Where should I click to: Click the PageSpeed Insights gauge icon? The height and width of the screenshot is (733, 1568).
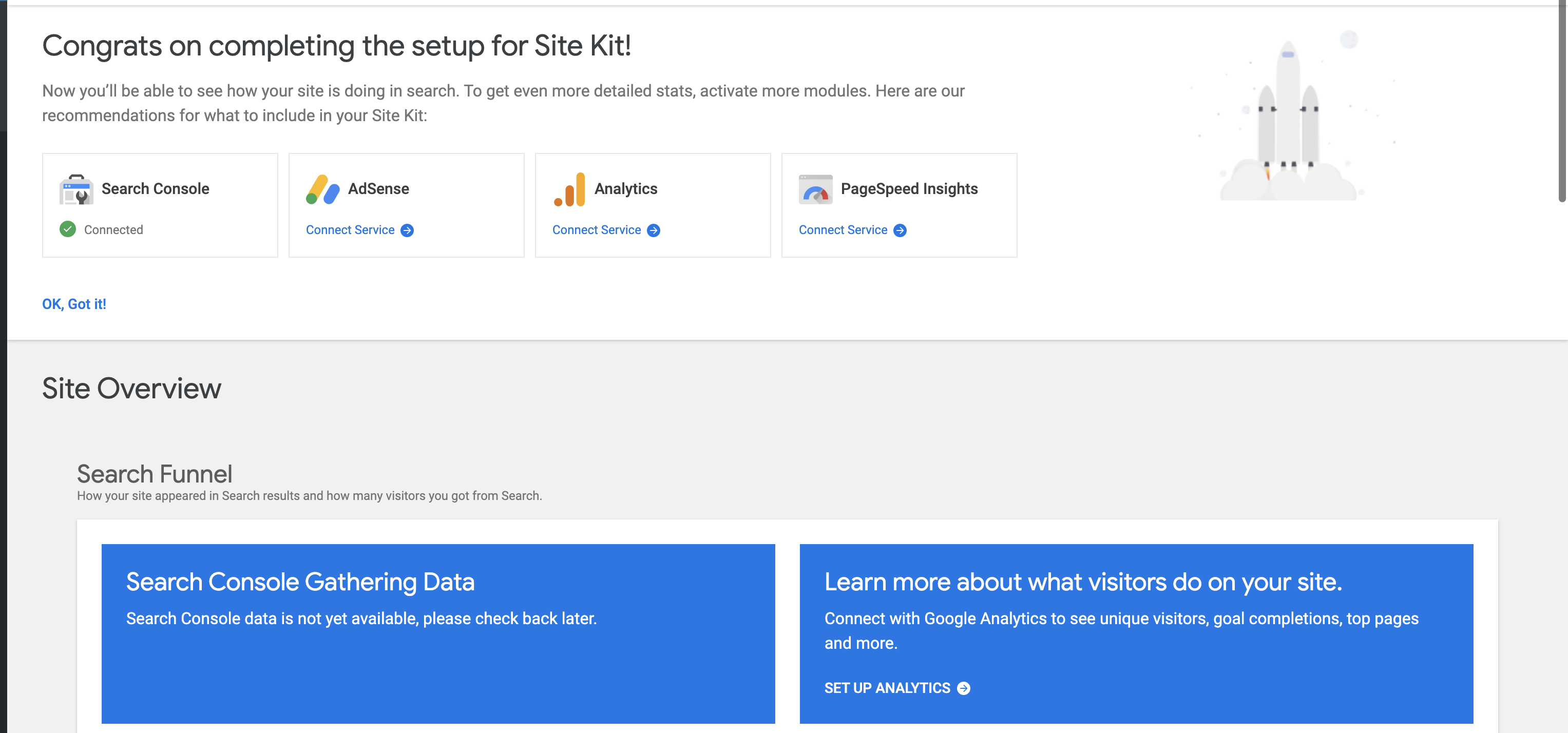click(x=816, y=189)
